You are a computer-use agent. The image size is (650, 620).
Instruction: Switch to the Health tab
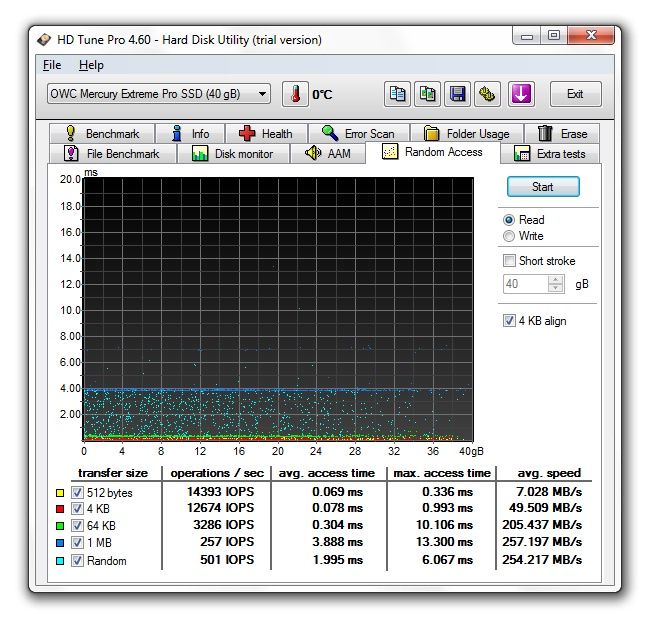pyautogui.click(x=266, y=133)
